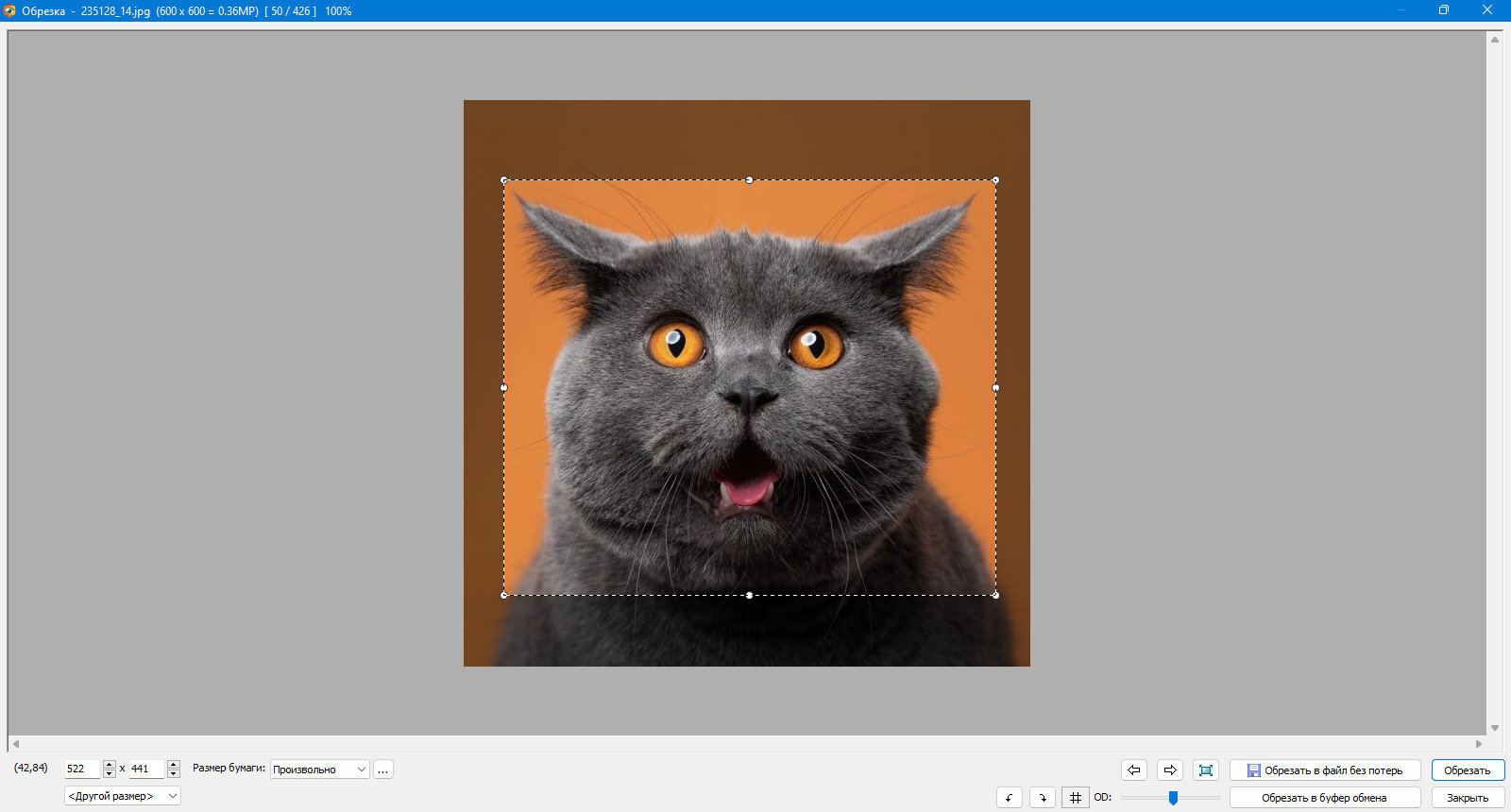The height and width of the screenshot is (812, 1511).
Task: Click right-middle crop selection handle
Action: tap(995, 387)
